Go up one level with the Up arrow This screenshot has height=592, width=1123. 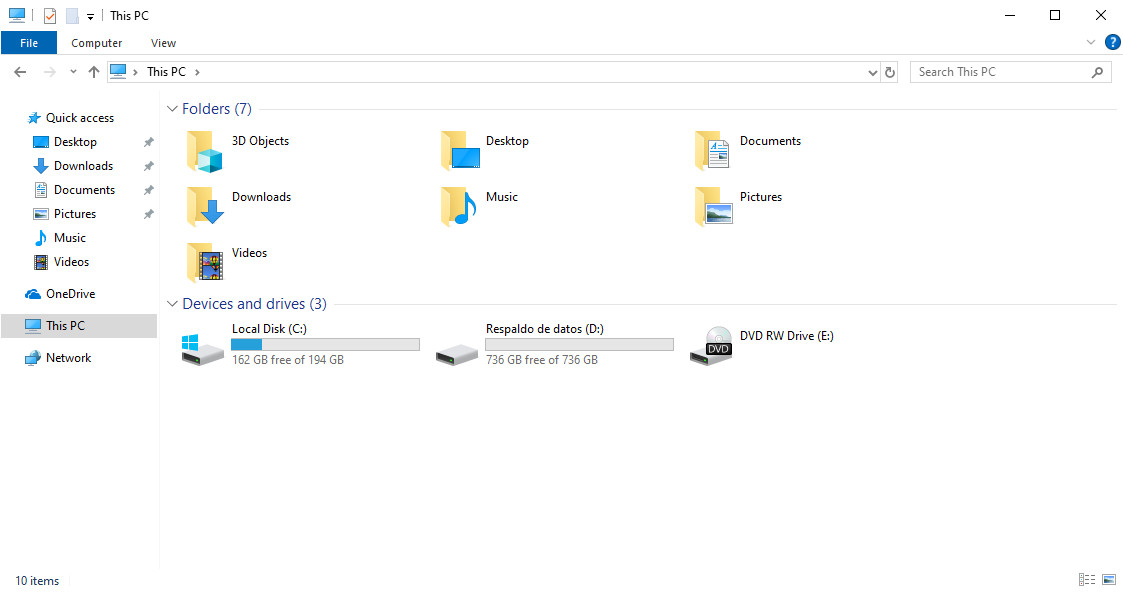pos(94,72)
